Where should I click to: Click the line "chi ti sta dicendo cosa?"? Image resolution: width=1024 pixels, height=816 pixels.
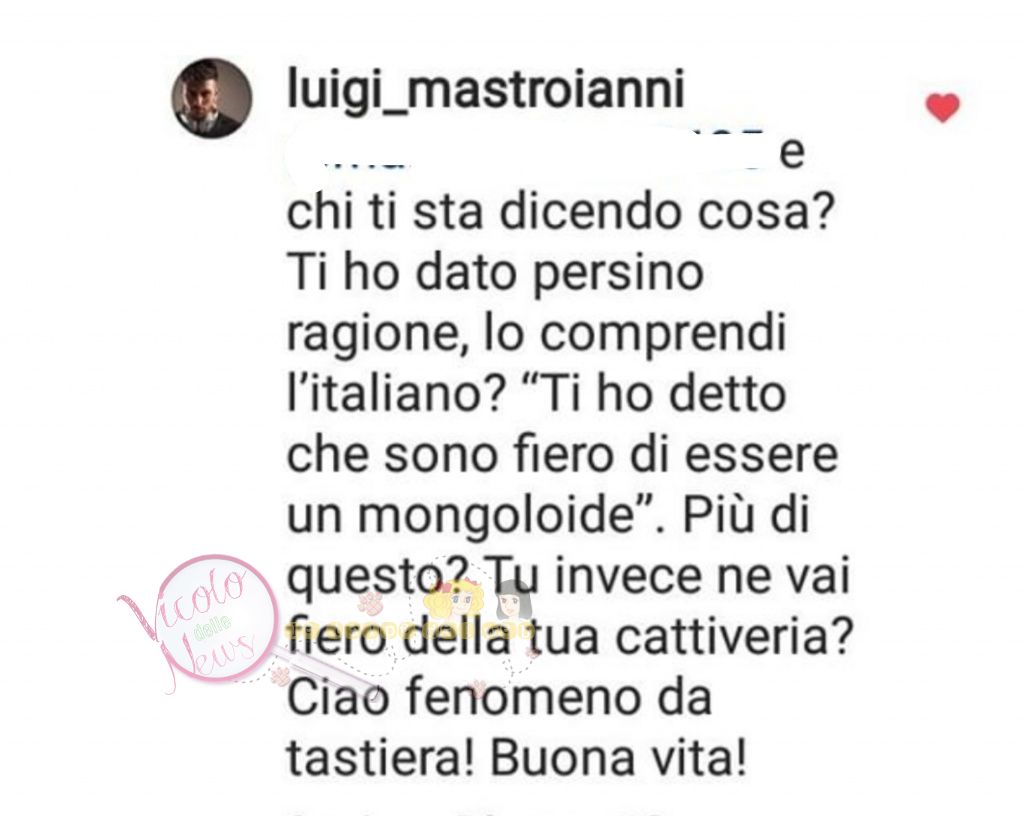[x=559, y=212]
